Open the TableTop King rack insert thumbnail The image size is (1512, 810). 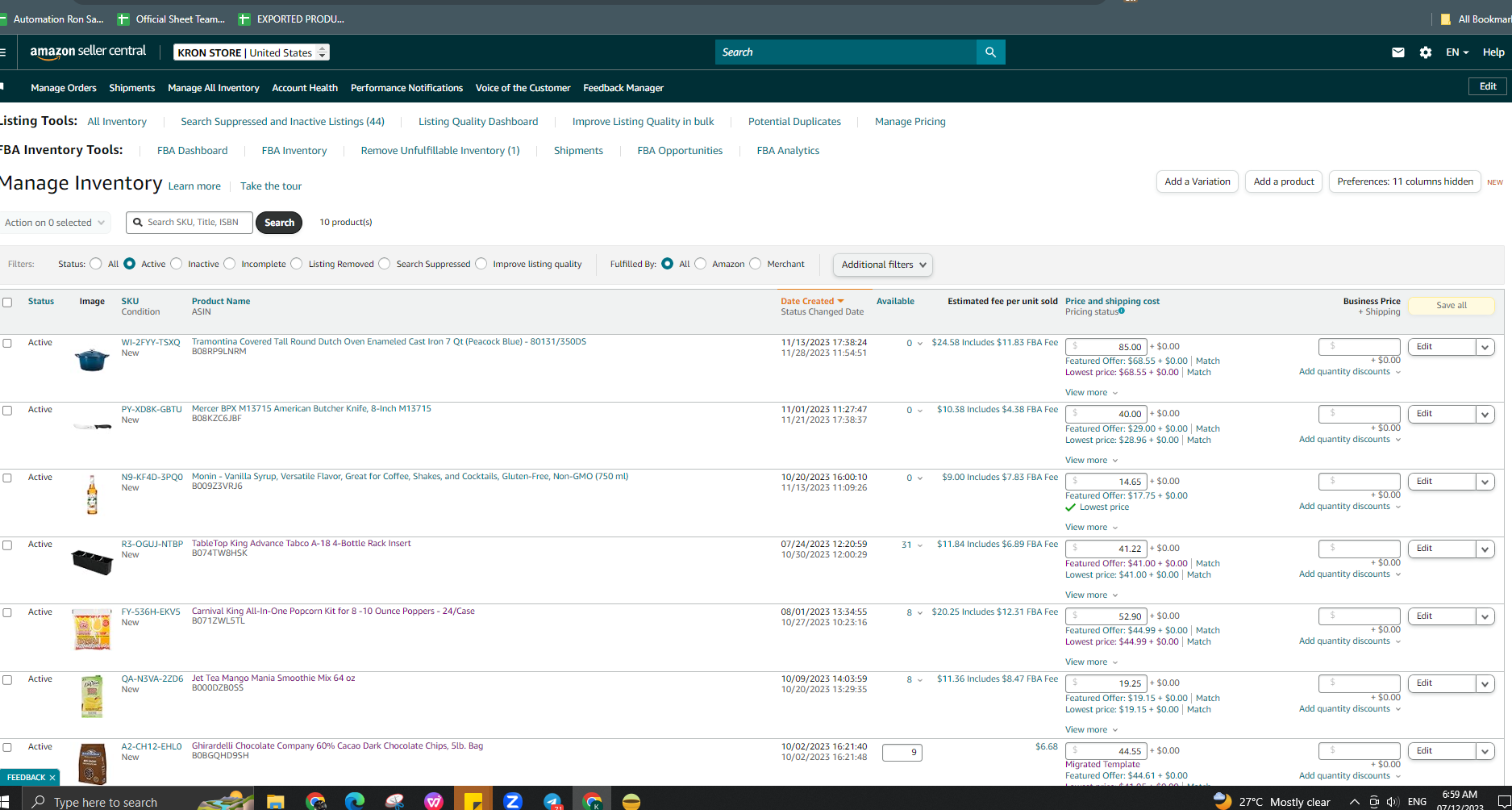[x=92, y=561]
